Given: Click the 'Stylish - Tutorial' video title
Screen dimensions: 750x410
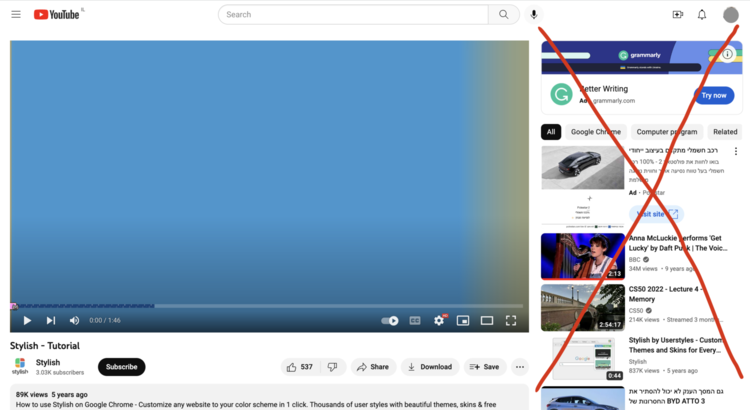Looking at the screenshot, I should [45, 345].
